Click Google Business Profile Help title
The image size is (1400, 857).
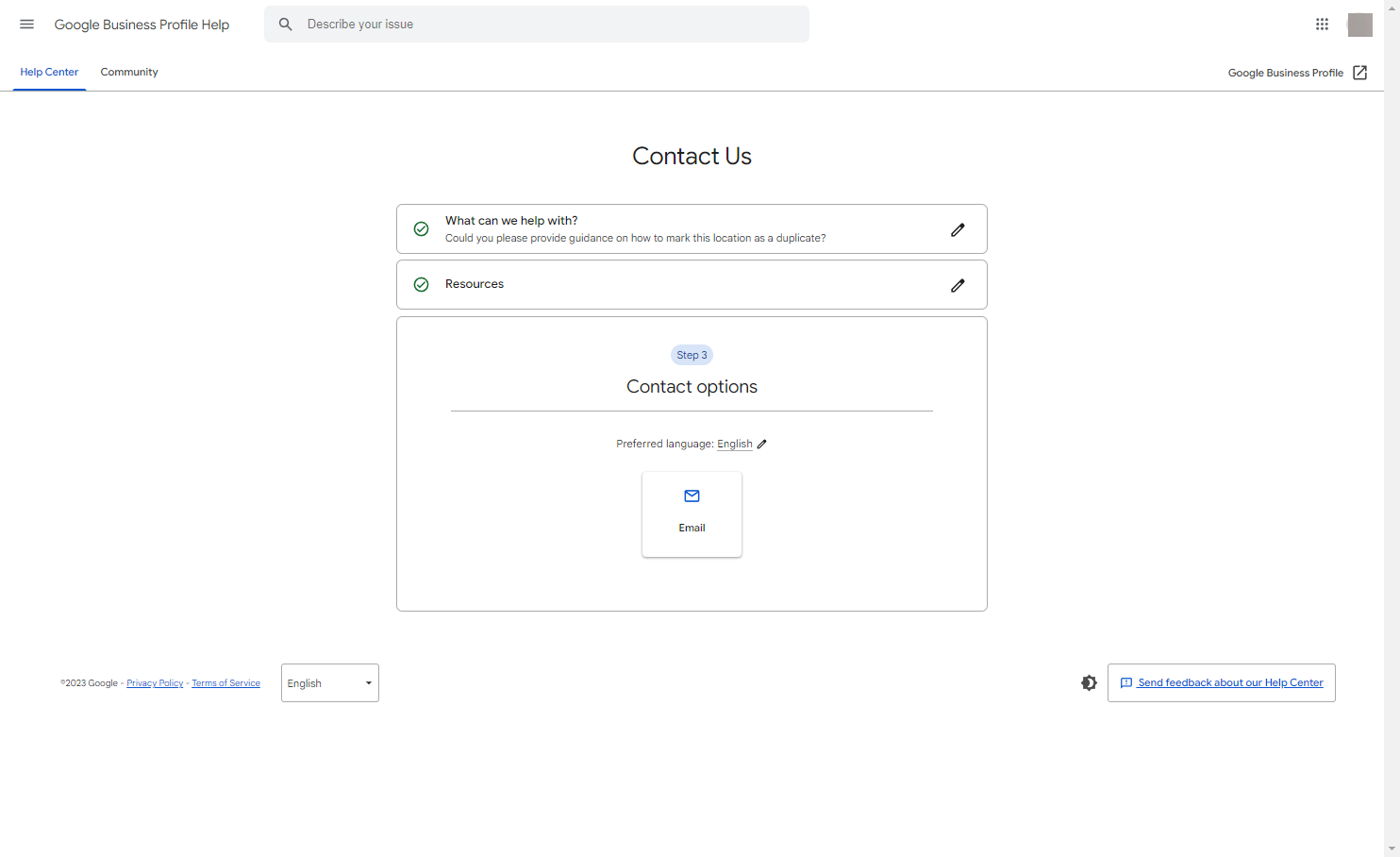coord(142,25)
